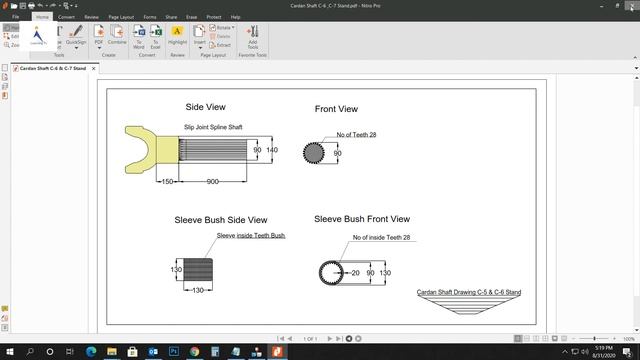Go to previous view button
Image resolution: width=640 pixels, height=360 pixels.
tap(349, 339)
